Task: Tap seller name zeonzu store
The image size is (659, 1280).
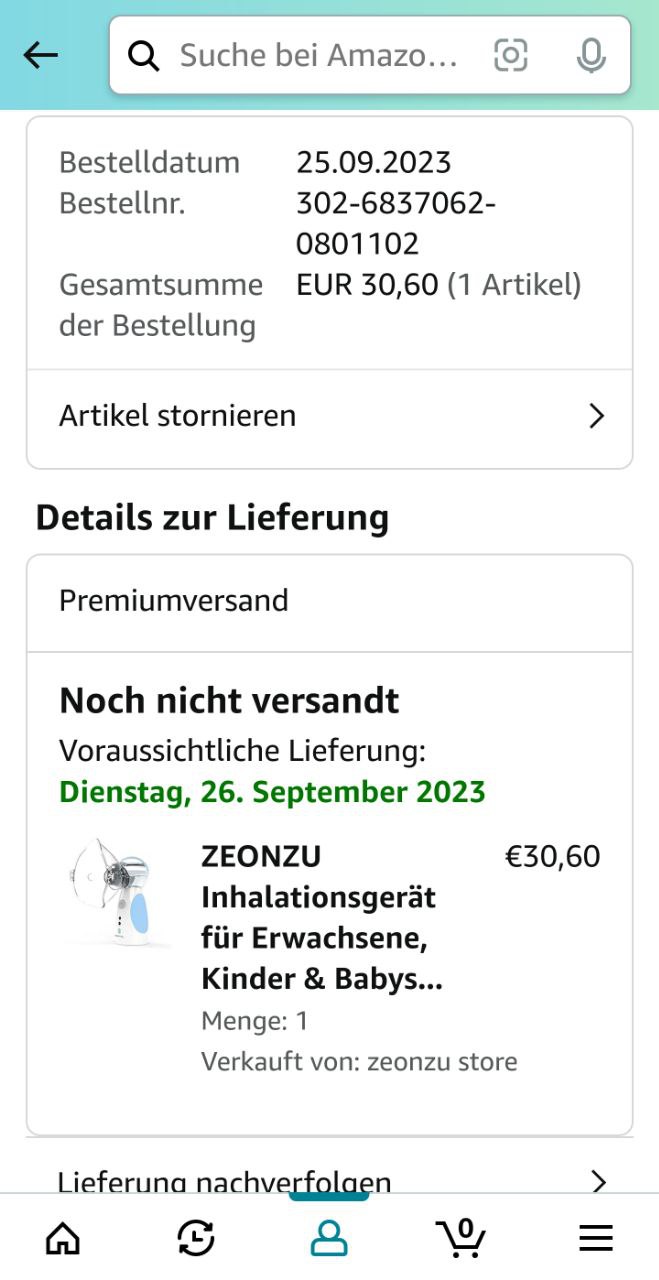Action: click(x=442, y=1061)
